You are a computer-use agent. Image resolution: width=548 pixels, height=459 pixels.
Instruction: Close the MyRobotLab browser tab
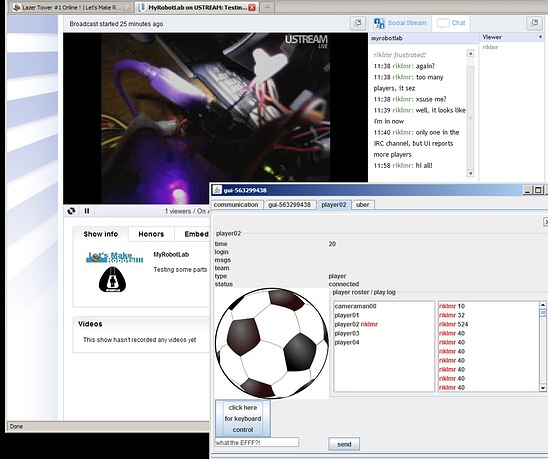click(x=252, y=7)
